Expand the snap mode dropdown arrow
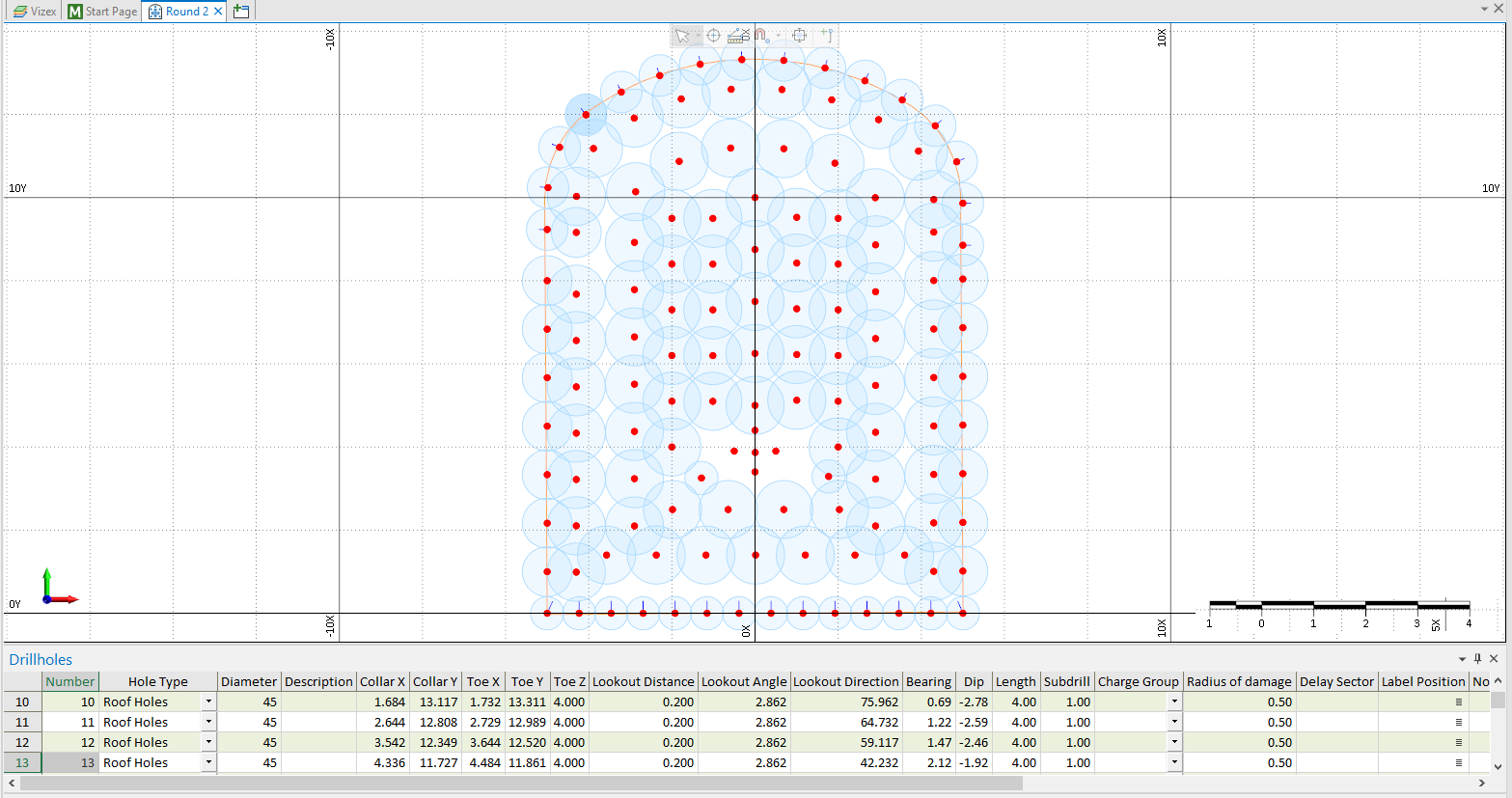Screen dimensions: 1512x798 778,36
